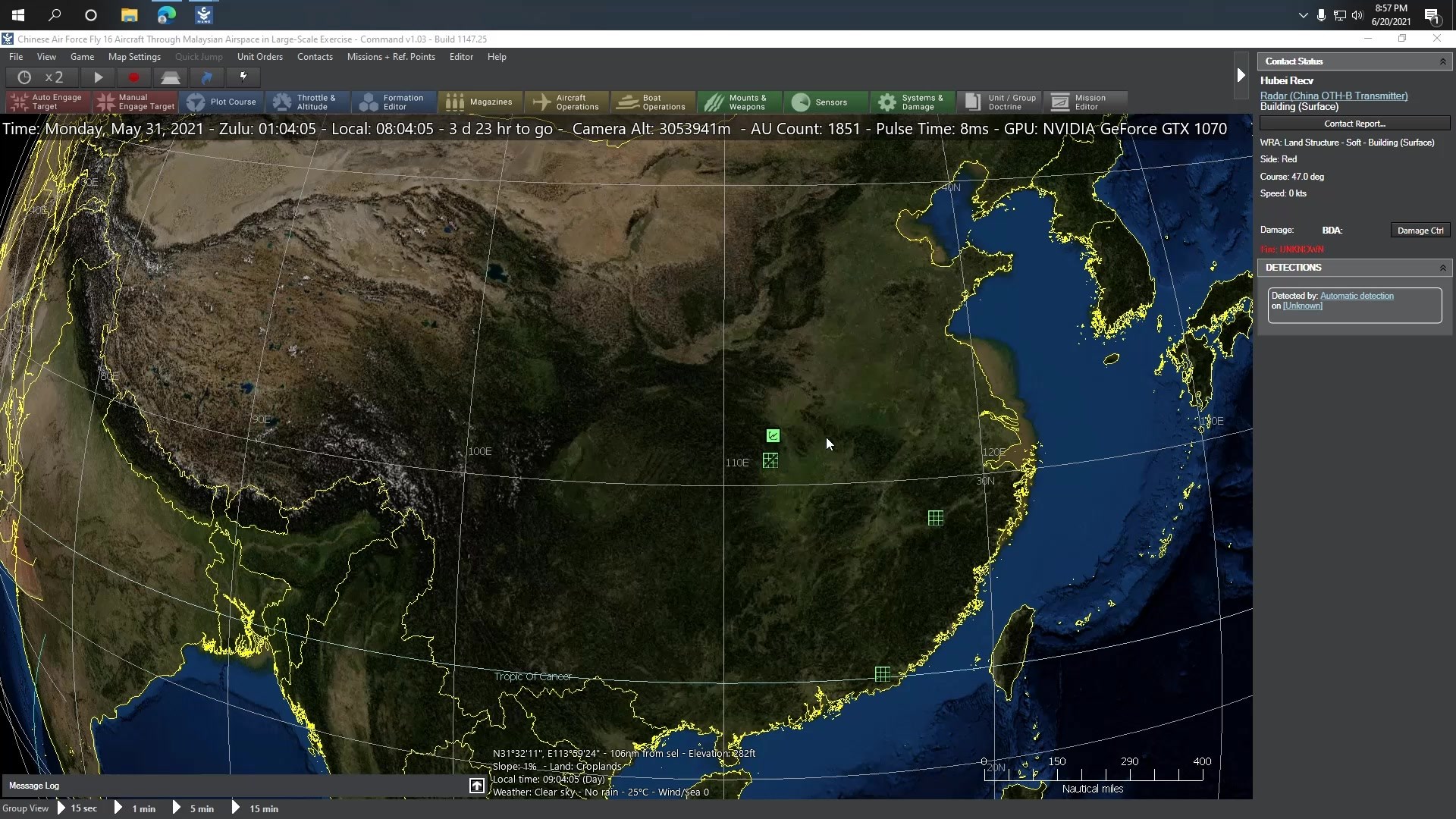1456x819 pixels.
Task: Click the lightning bolt toolbar icon
Action: 243,77
